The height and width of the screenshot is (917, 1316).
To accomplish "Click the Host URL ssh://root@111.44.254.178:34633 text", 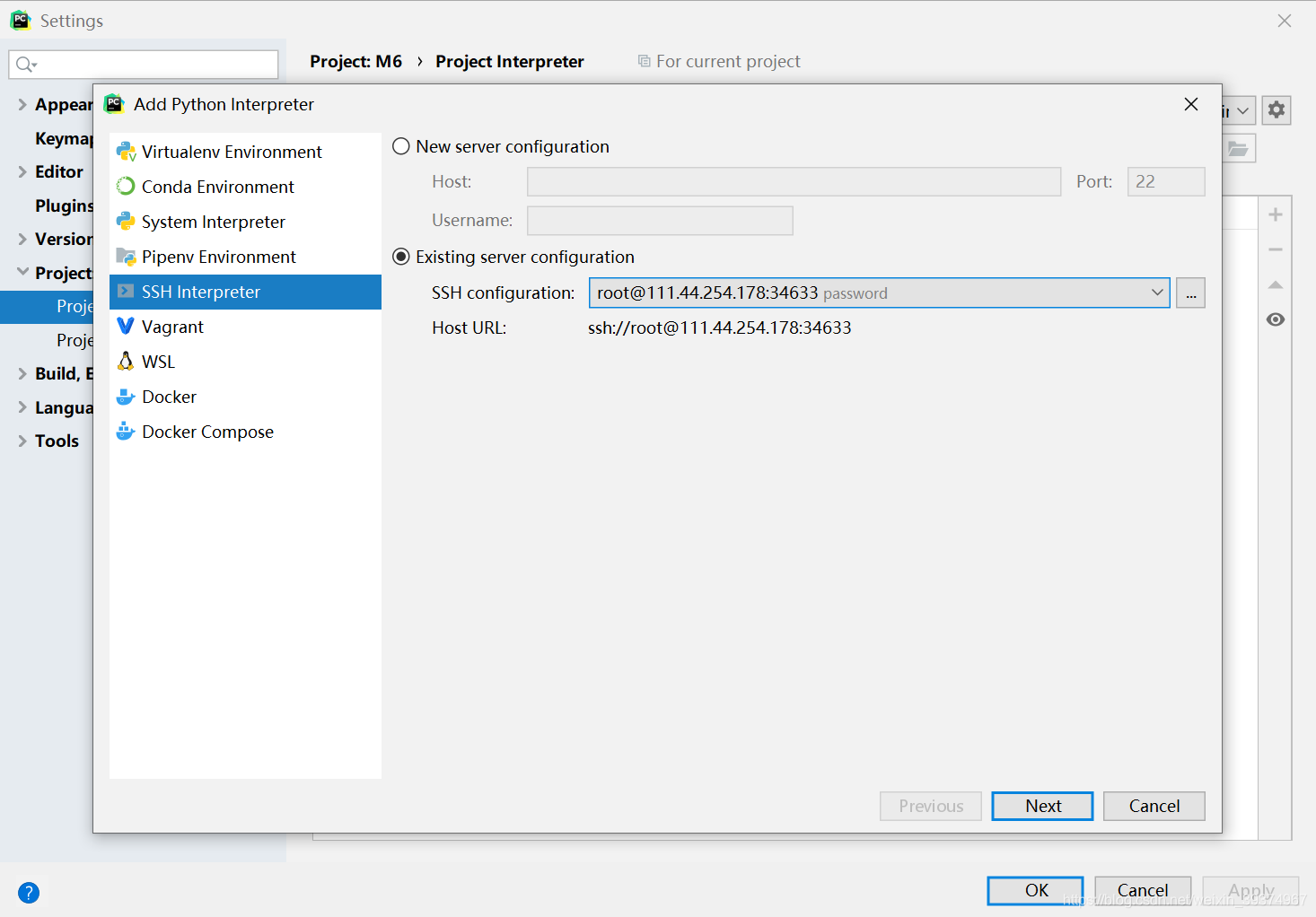I will pyautogui.click(x=720, y=327).
